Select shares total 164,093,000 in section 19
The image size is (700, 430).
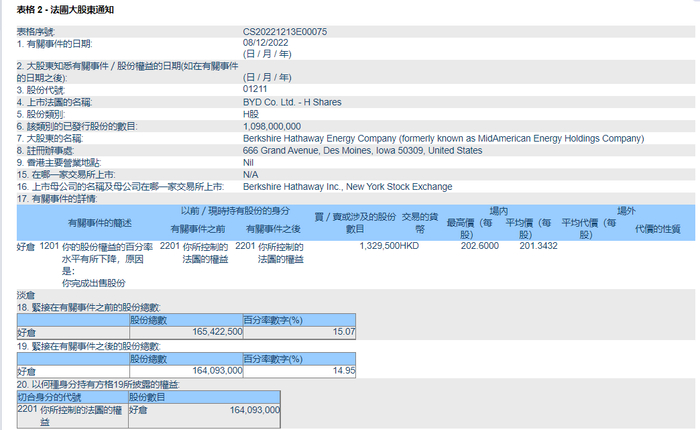pos(217,371)
